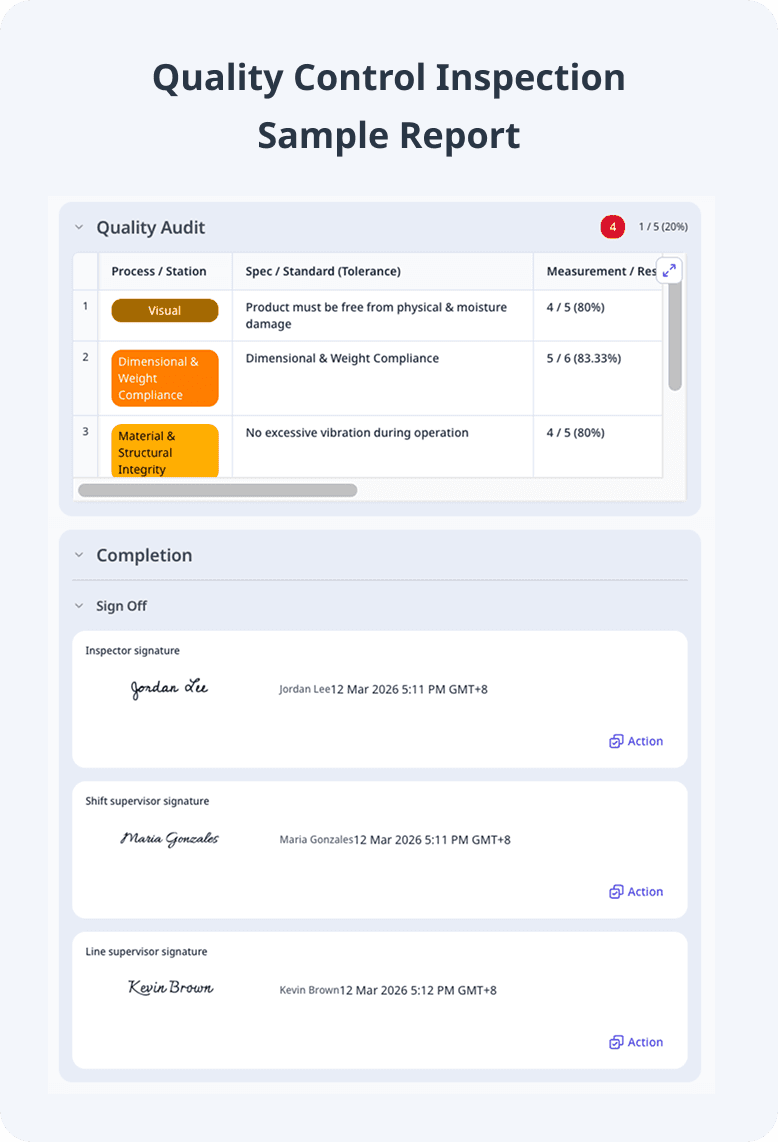This screenshot has height=1142, width=778.
Task: Click the table expand-to-fullscreen icon
Action: point(669,270)
